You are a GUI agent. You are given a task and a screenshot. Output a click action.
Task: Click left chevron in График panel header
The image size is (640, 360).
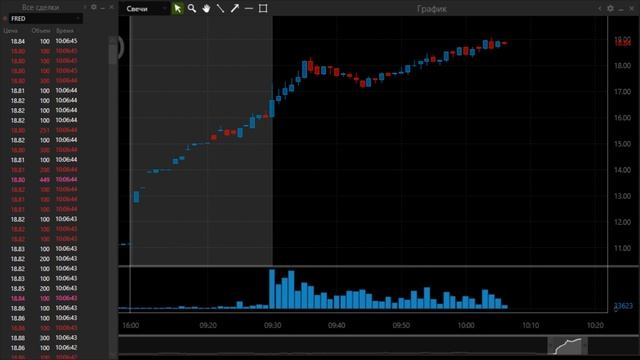[x=600, y=8]
